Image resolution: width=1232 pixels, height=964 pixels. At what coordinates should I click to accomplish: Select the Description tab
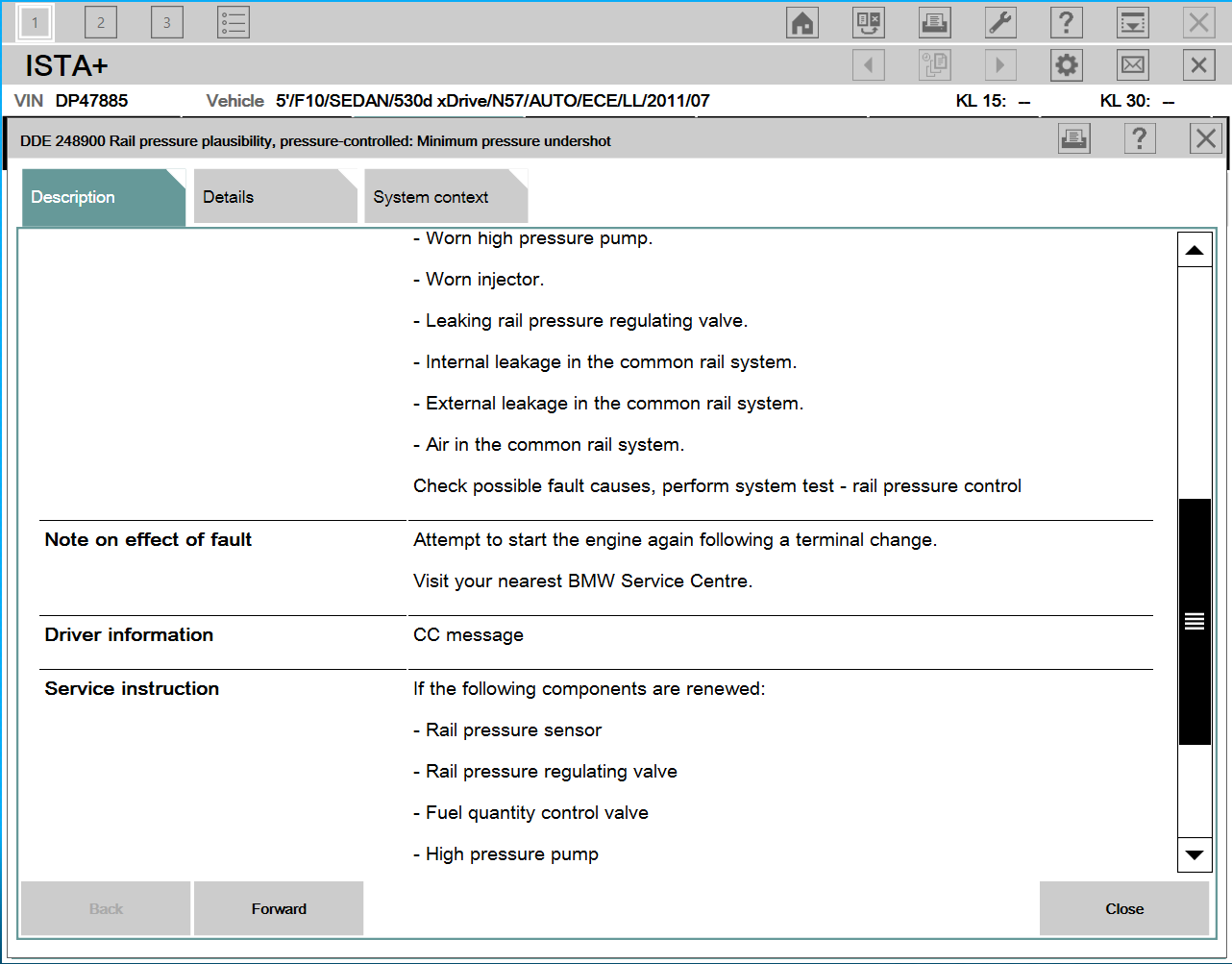pos(103,197)
